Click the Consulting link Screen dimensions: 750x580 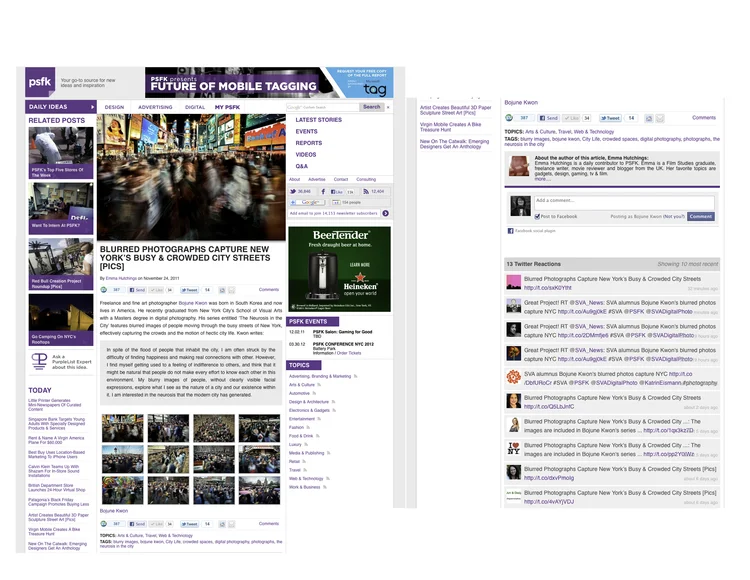366,180
